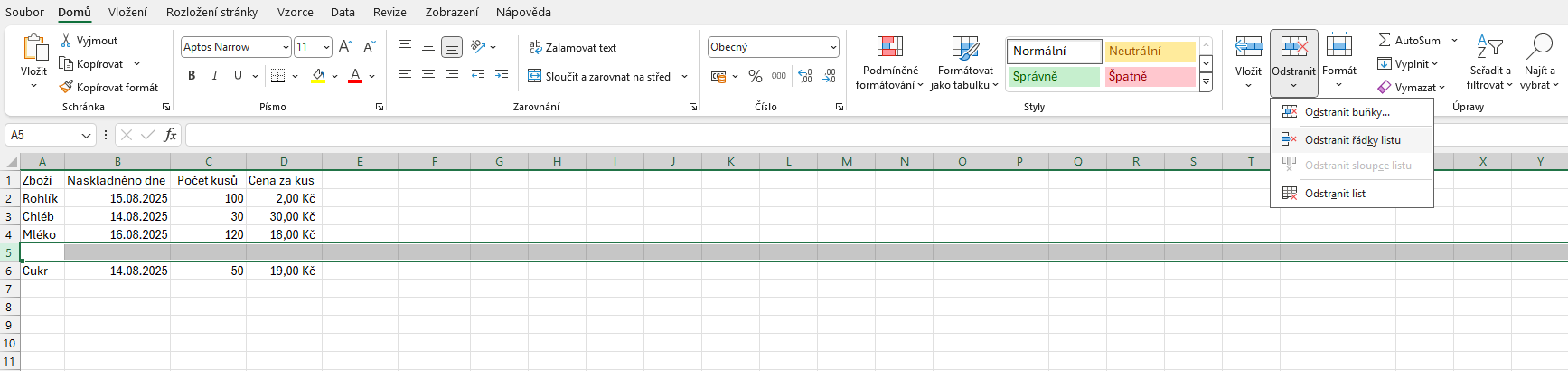Expand the Name Box dropdown arrow
1568x371 pixels.
(x=86, y=136)
